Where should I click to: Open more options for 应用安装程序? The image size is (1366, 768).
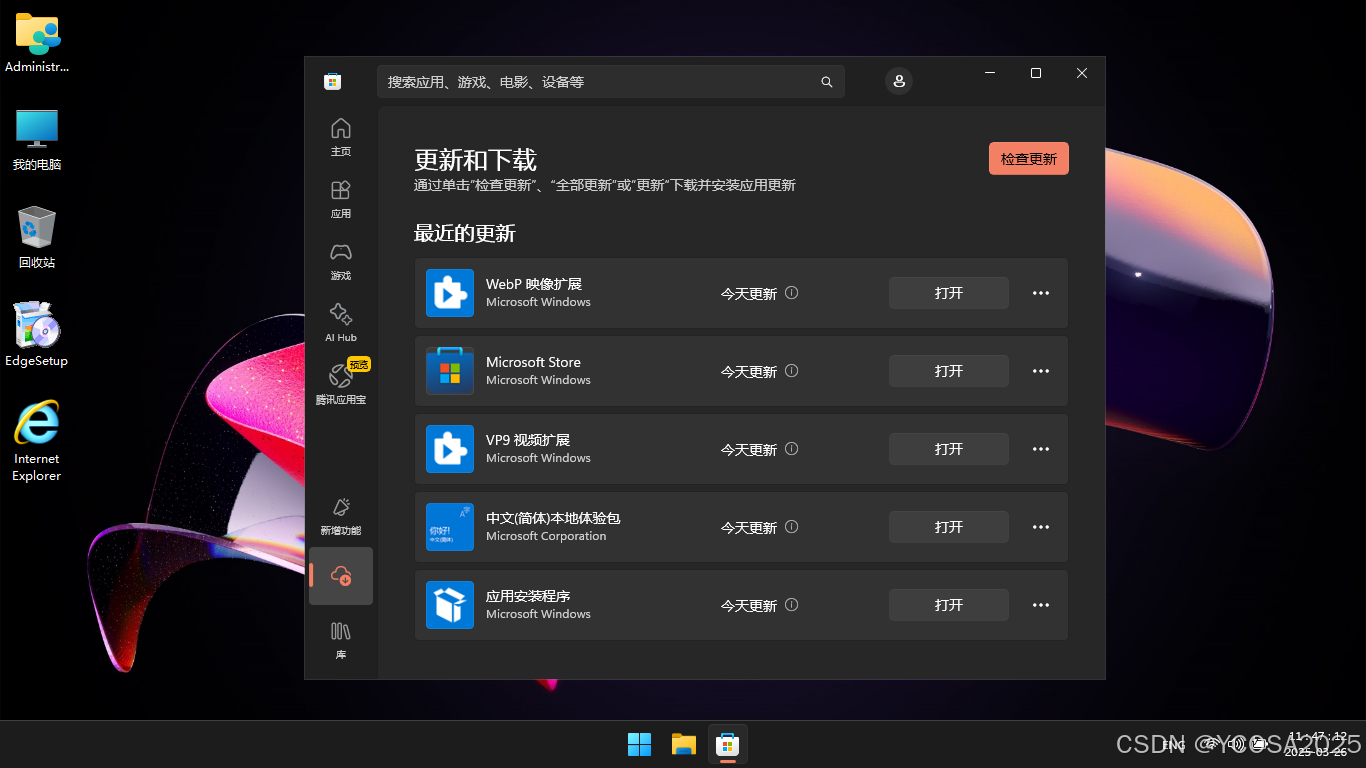[1041, 605]
